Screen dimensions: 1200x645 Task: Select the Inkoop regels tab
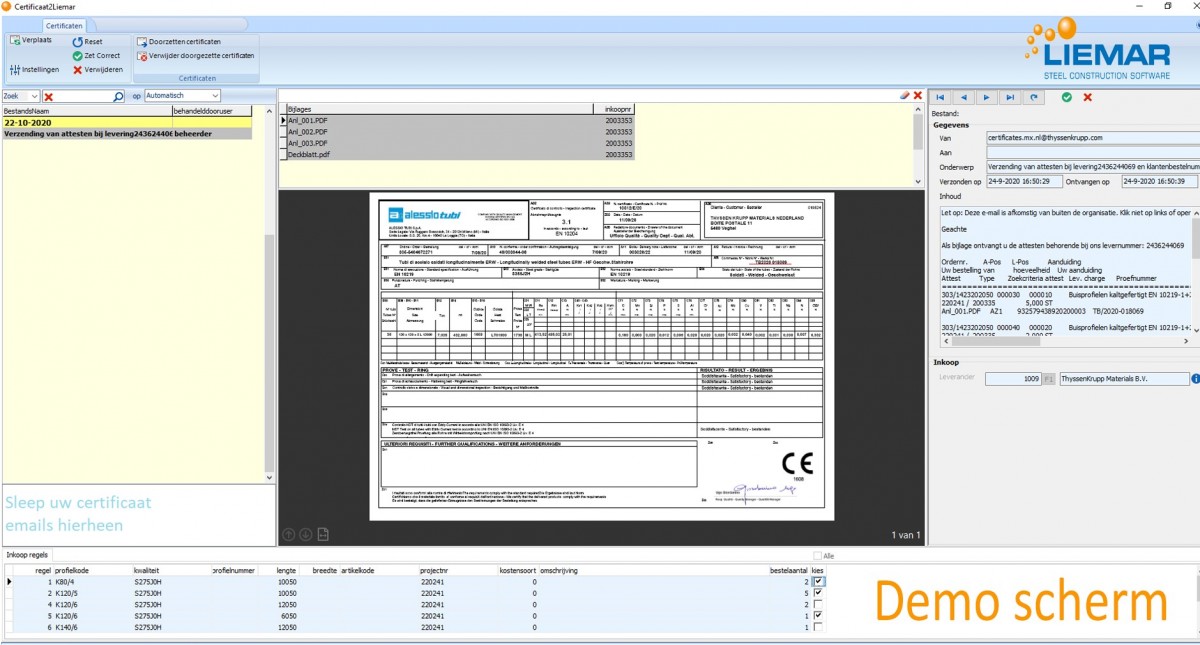(28, 555)
